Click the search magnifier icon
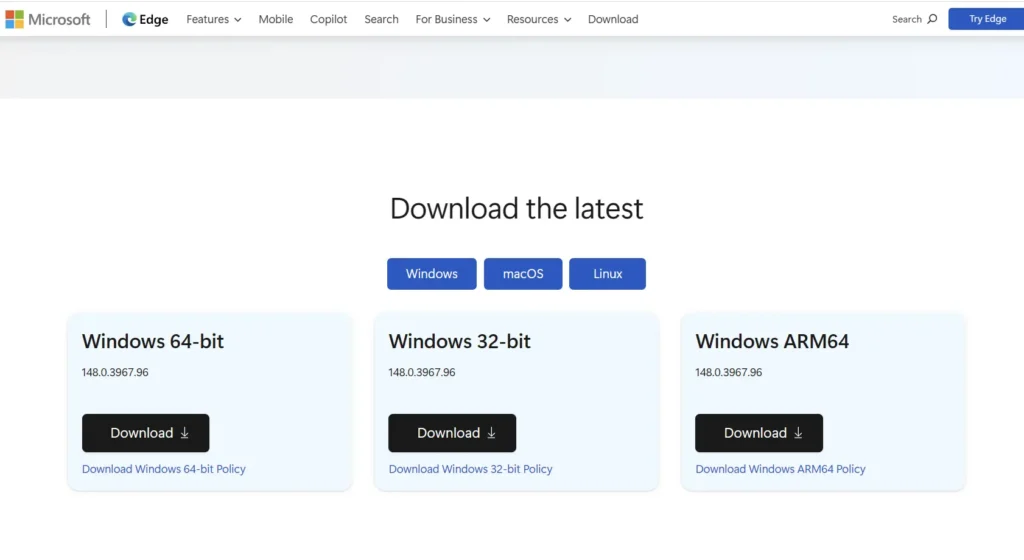 click(932, 19)
